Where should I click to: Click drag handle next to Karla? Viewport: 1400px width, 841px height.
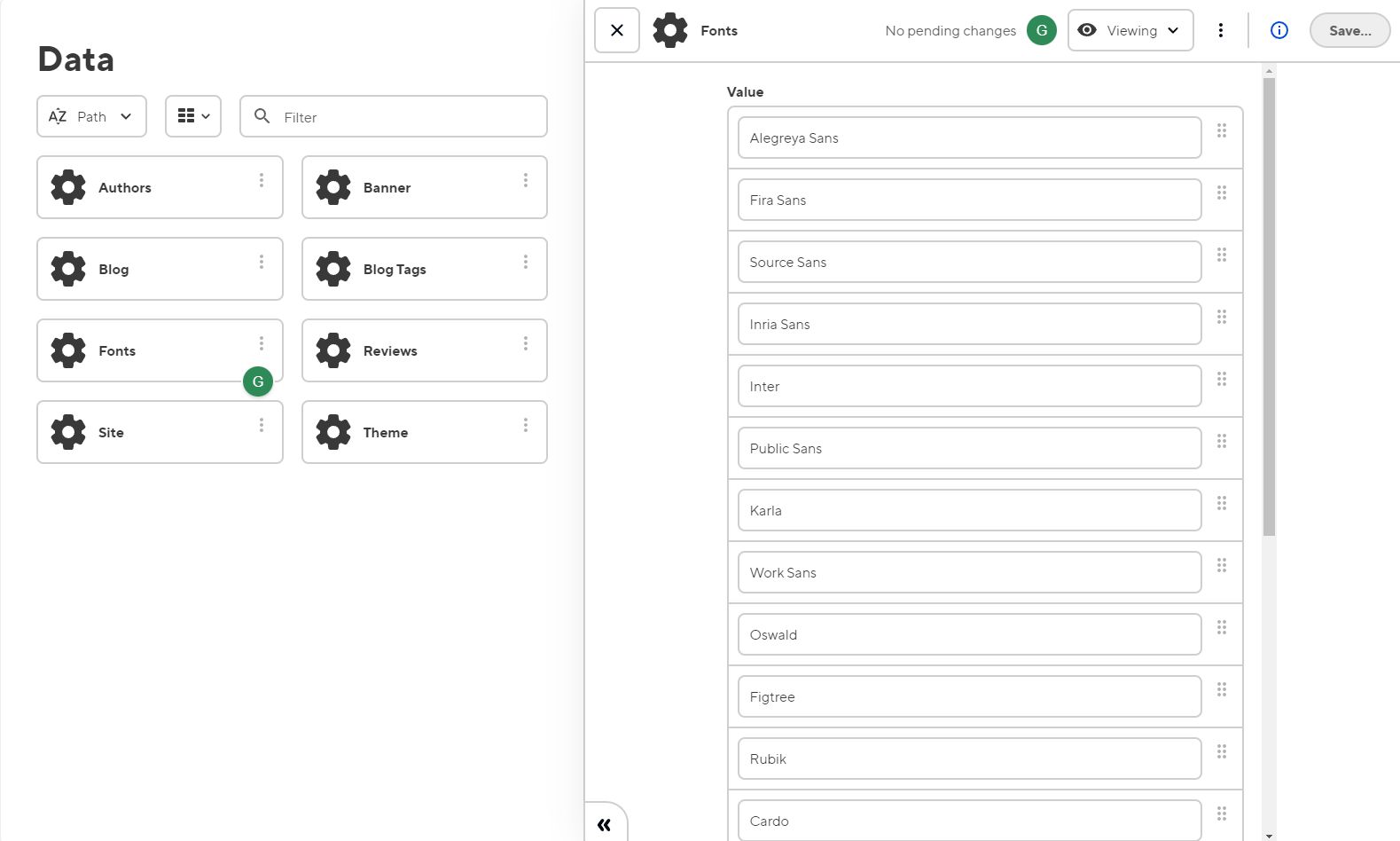pyautogui.click(x=1222, y=503)
